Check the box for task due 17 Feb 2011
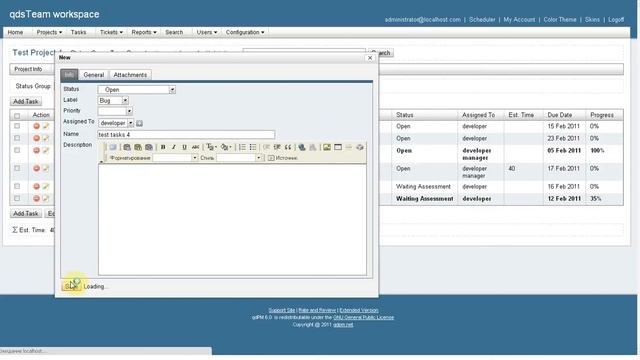The height and width of the screenshot is (360, 640). pos(17,168)
